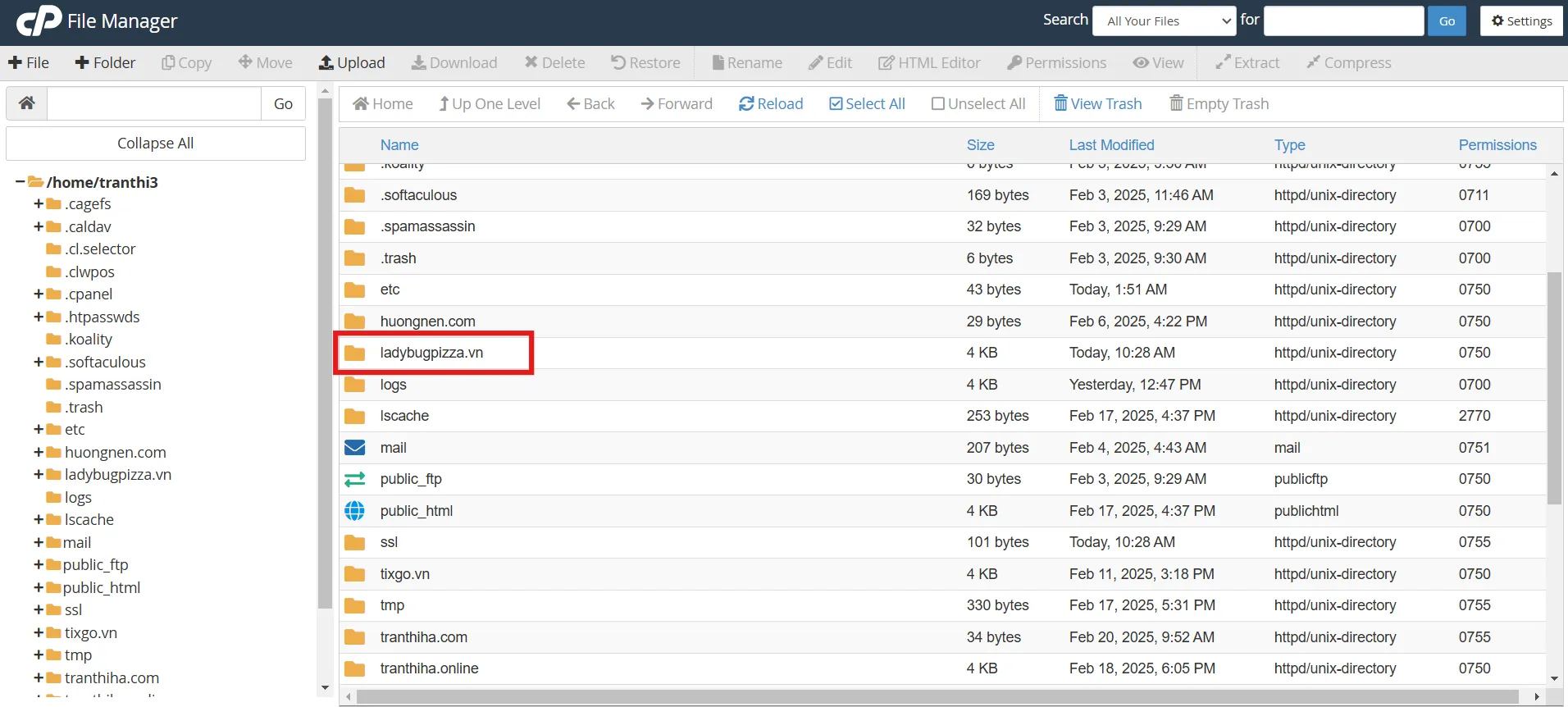
Task: Select the tranthiha.online folder
Action: (942, 668)
